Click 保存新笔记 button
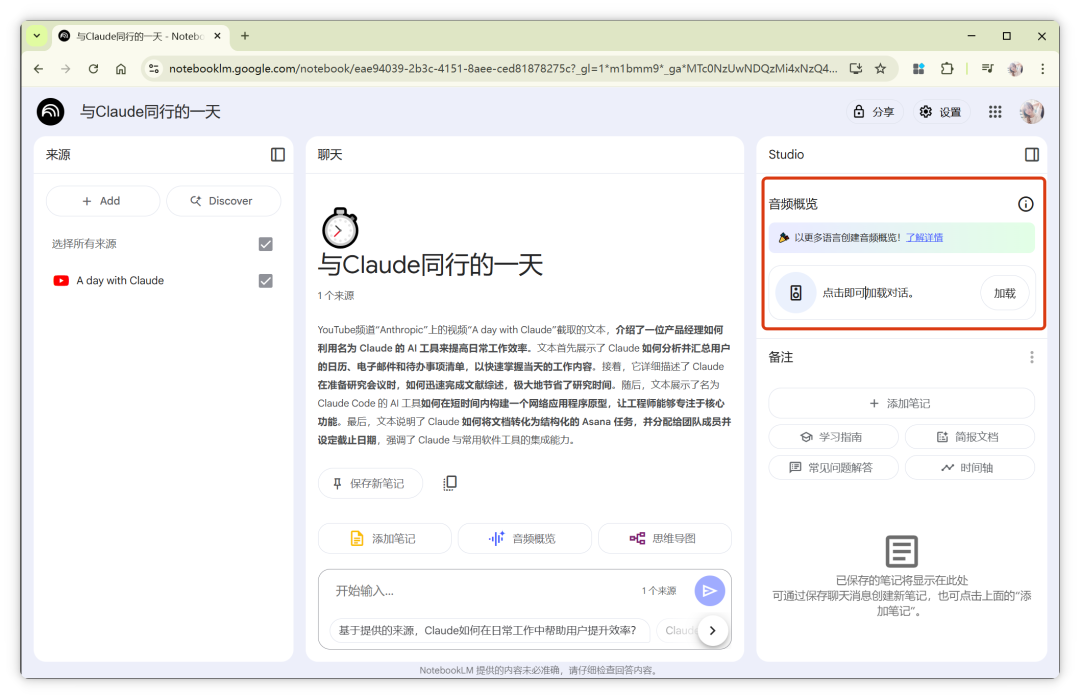This screenshot has height=699, width=1080. coord(370,483)
